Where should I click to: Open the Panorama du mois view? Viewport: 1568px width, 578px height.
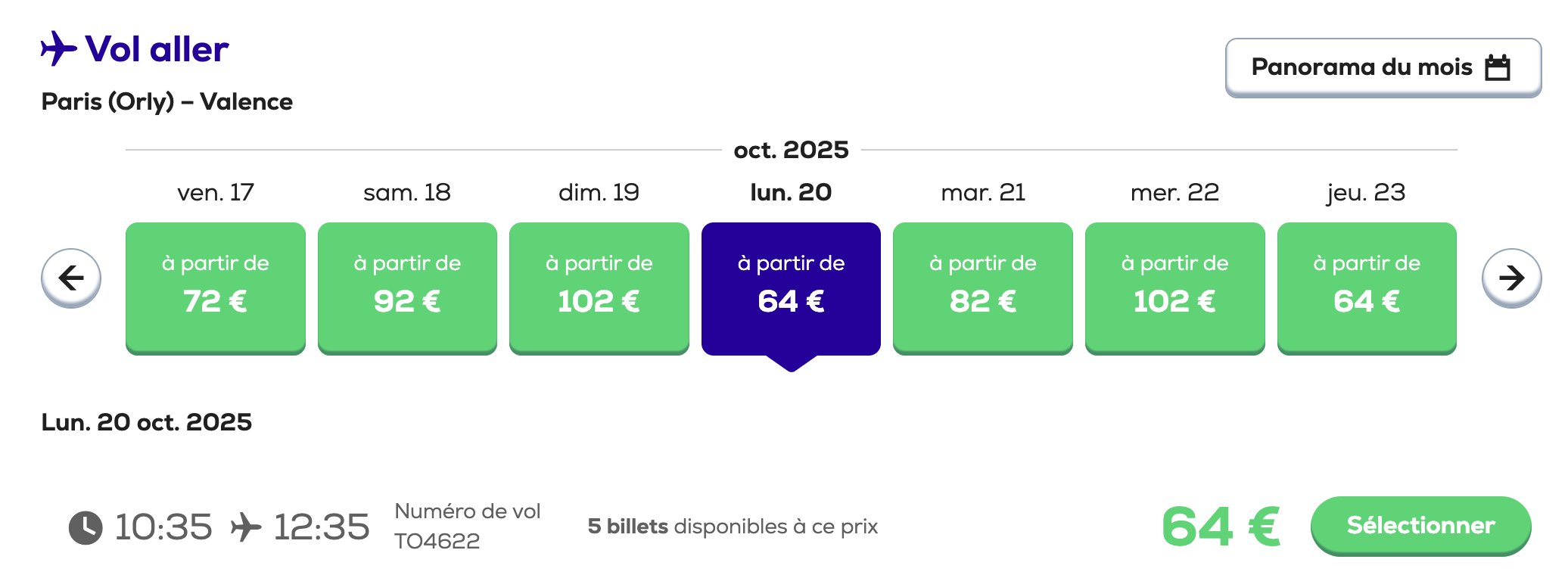tap(1383, 67)
